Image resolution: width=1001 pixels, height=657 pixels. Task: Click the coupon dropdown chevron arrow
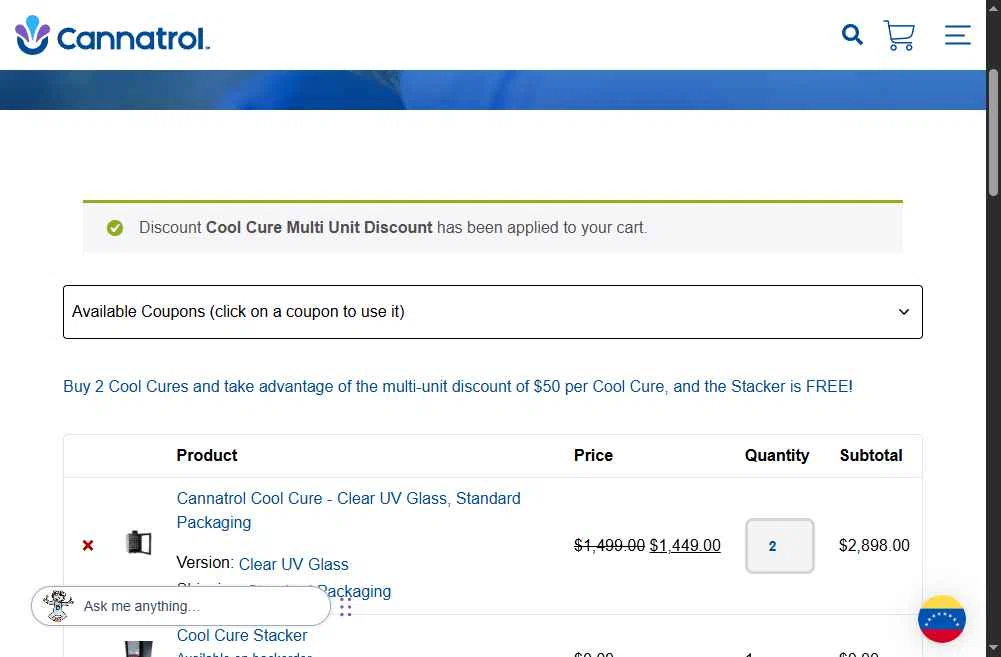[x=904, y=312]
